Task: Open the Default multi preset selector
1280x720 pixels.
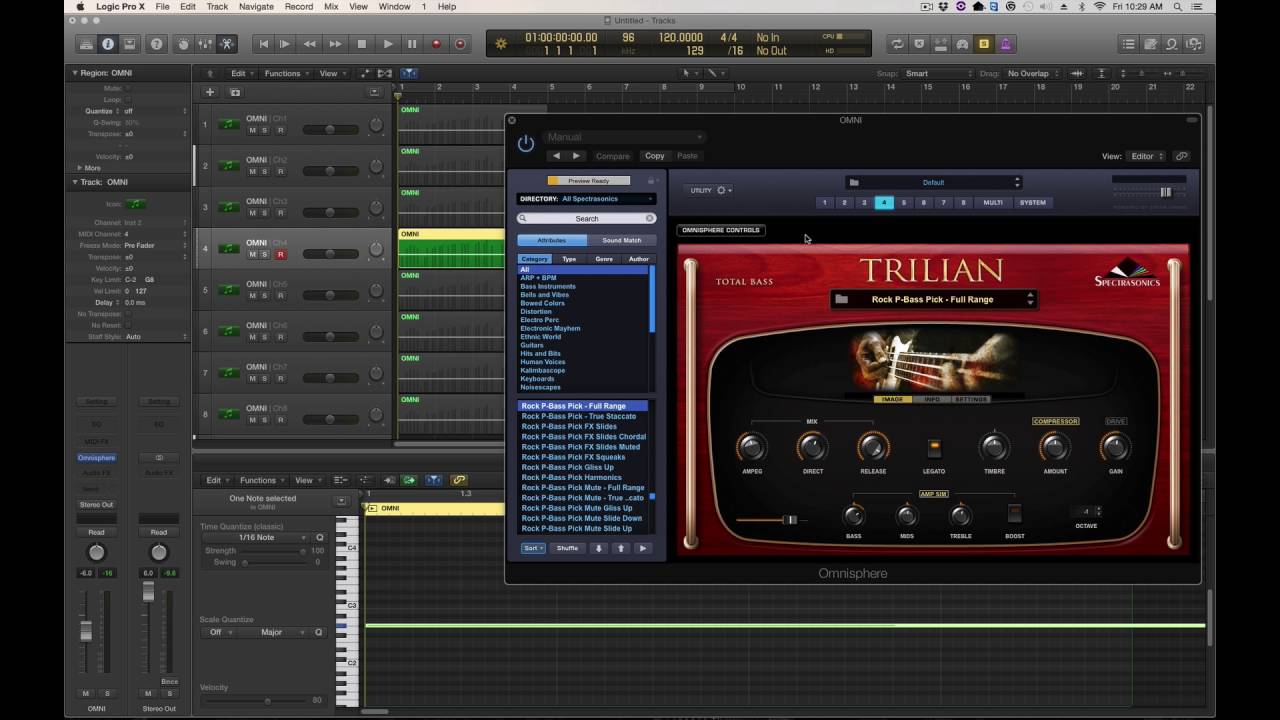Action: (933, 182)
